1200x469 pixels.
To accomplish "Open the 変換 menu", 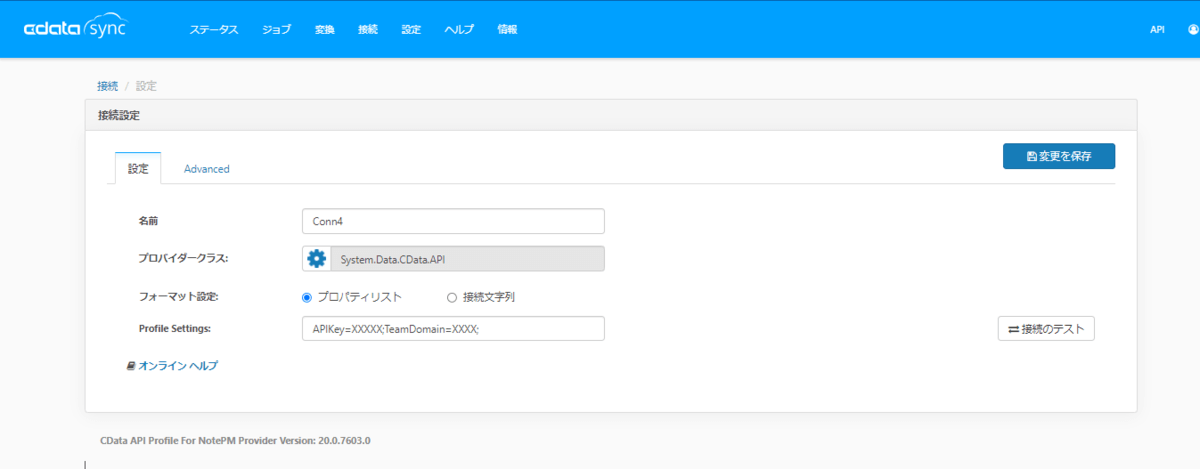I will 324,30.
